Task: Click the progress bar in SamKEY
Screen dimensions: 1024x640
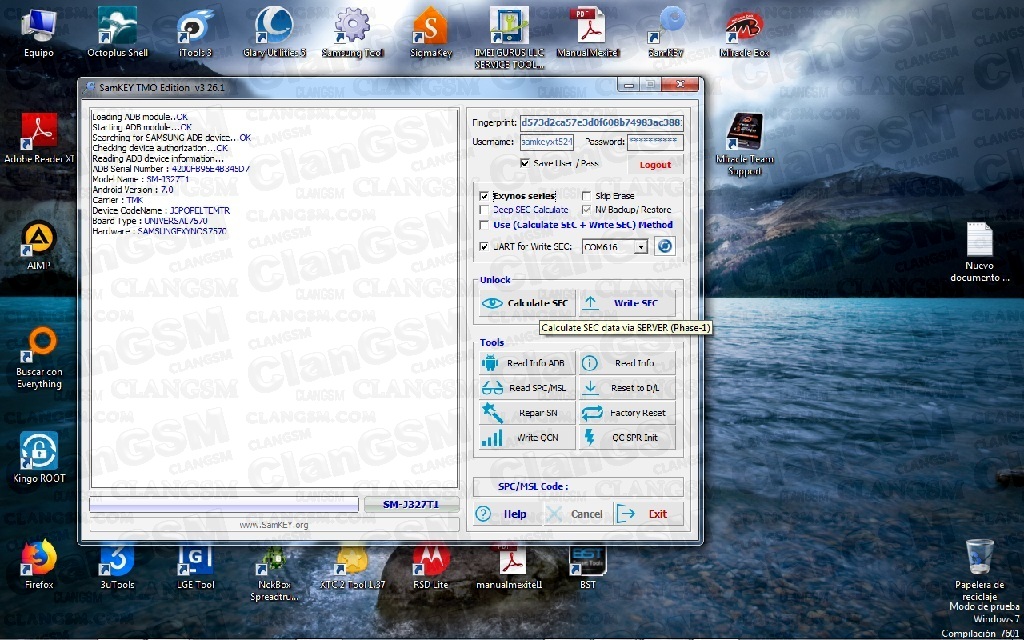Action: coord(224,505)
